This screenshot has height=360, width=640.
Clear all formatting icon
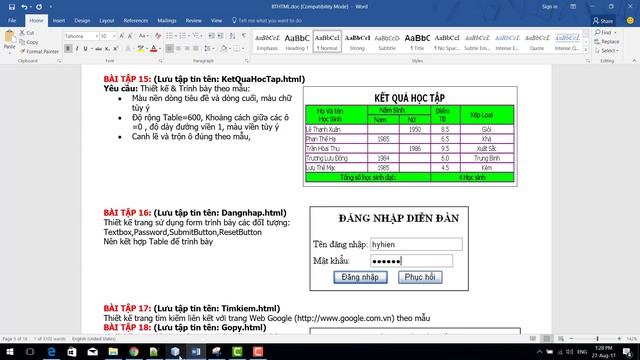click(x=158, y=36)
